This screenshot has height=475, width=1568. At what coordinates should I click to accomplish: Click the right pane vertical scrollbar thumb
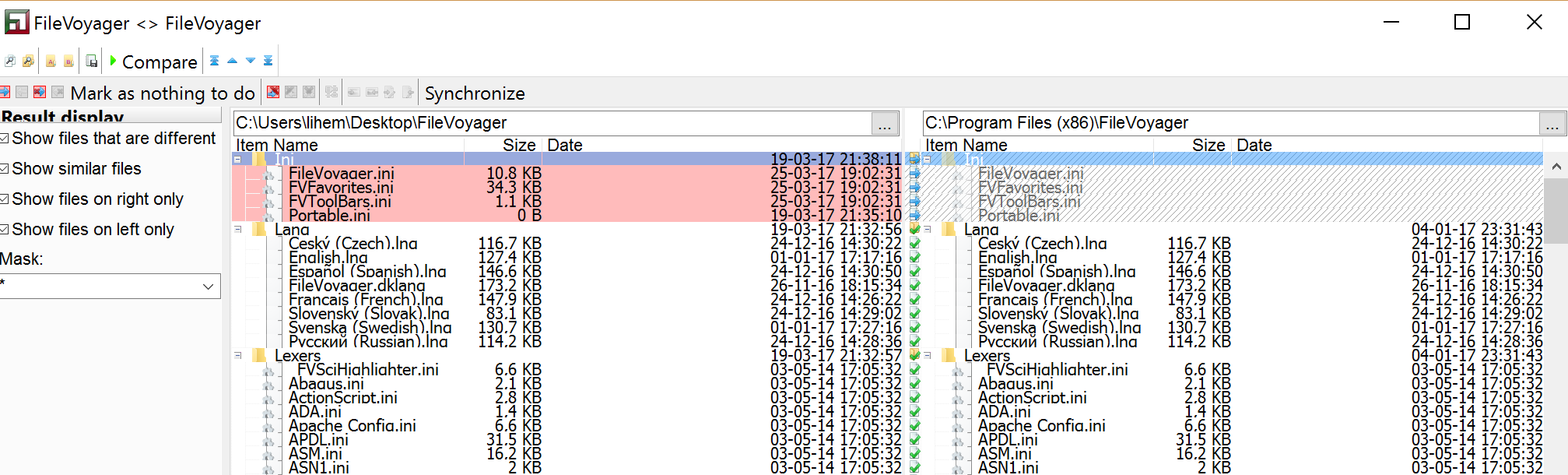pos(1556,210)
